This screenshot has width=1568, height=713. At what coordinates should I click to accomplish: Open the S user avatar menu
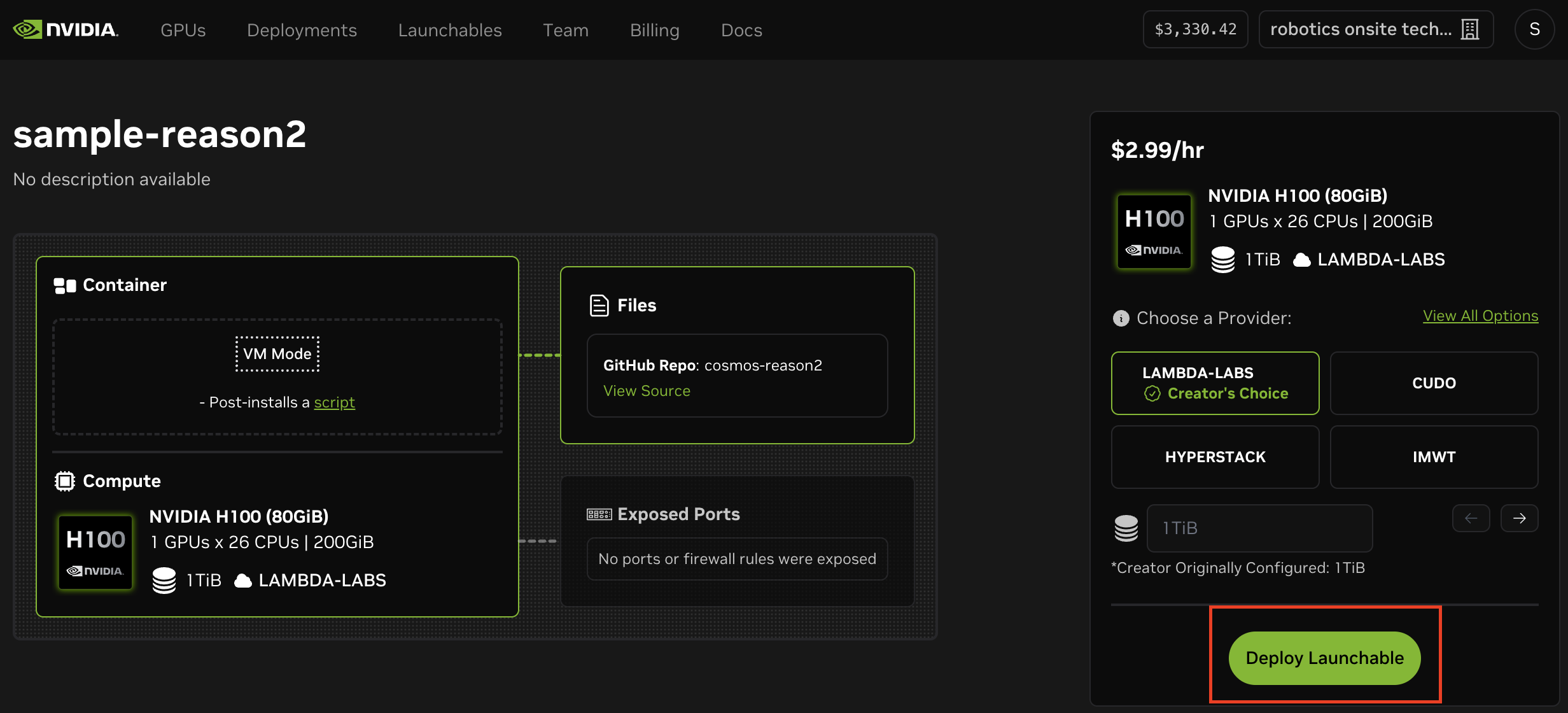click(x=1534, y=29)
